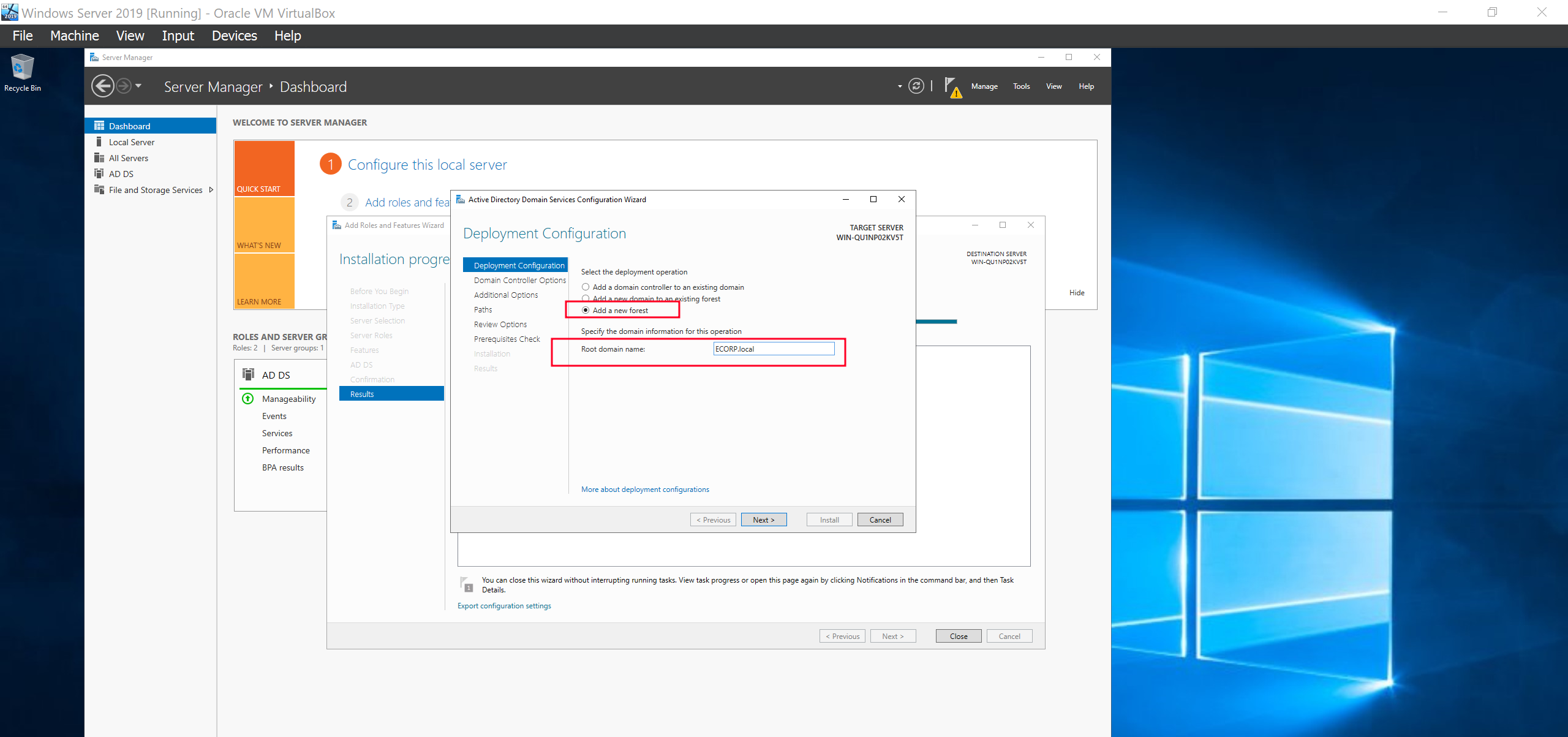This screenshot has height=737, width=1568.
Task: Click the Server Manager back arrow button
Action: point(102,86)
